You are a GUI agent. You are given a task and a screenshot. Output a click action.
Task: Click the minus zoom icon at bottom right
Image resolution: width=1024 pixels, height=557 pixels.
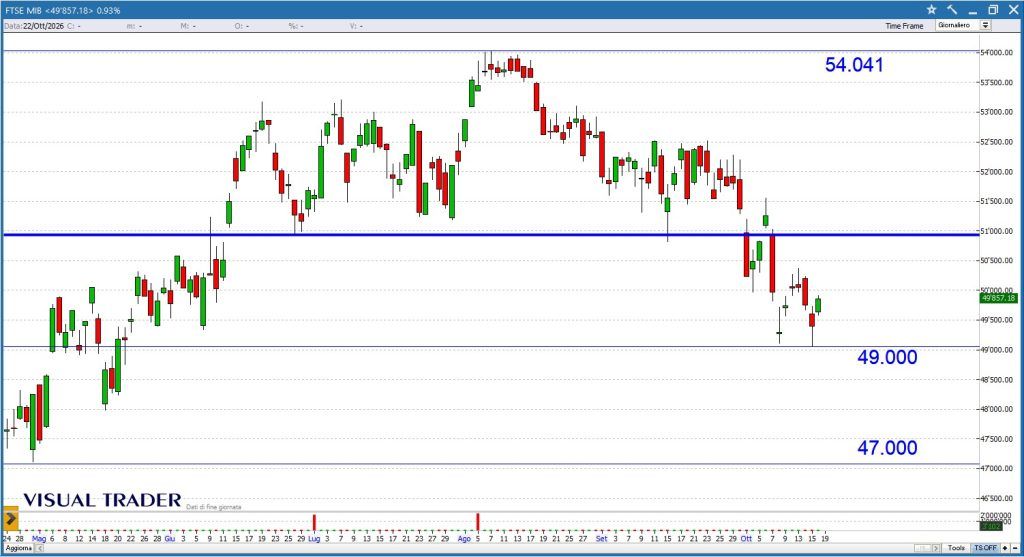click(x=1015, y=548)
